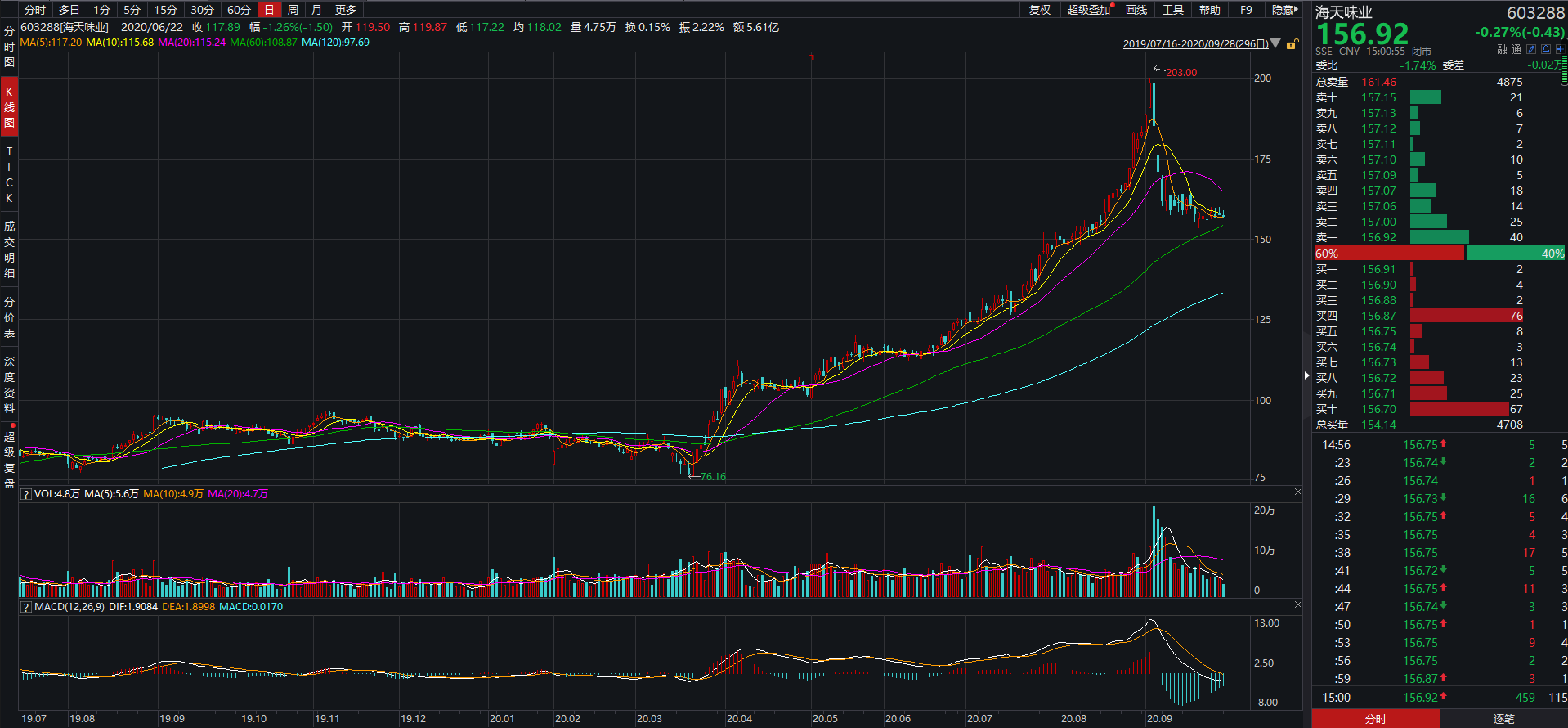
Task: Click the pencil note icon beside stock quote
Action: (1531, 49)
